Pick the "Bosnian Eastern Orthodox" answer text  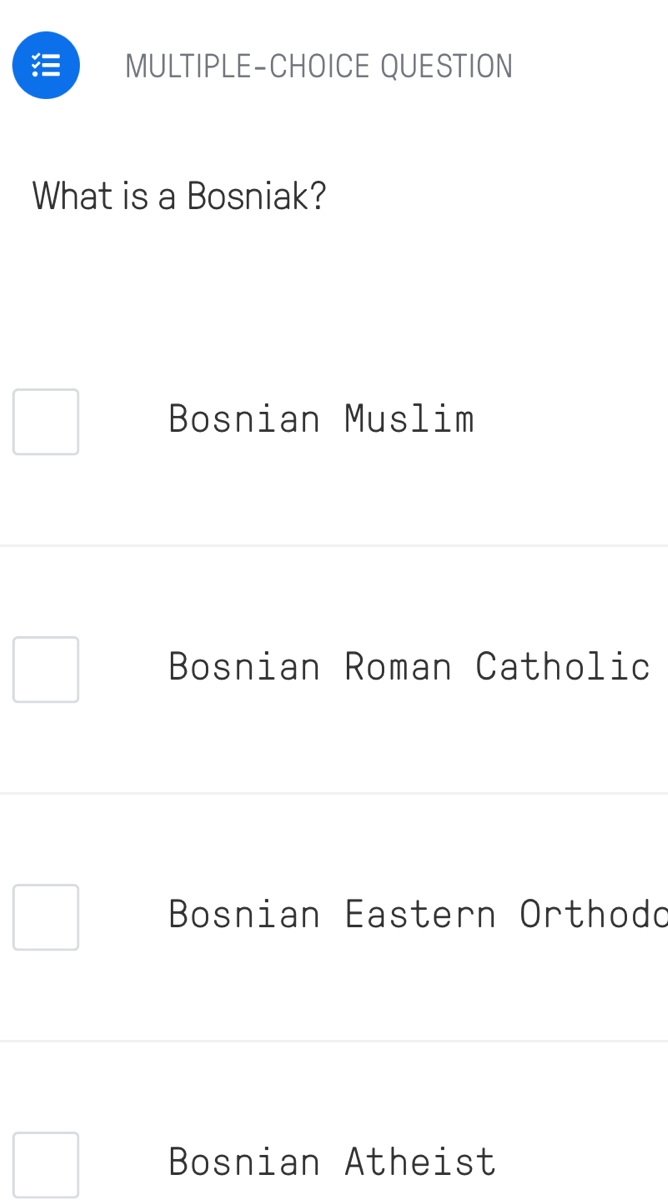(417, 914)
